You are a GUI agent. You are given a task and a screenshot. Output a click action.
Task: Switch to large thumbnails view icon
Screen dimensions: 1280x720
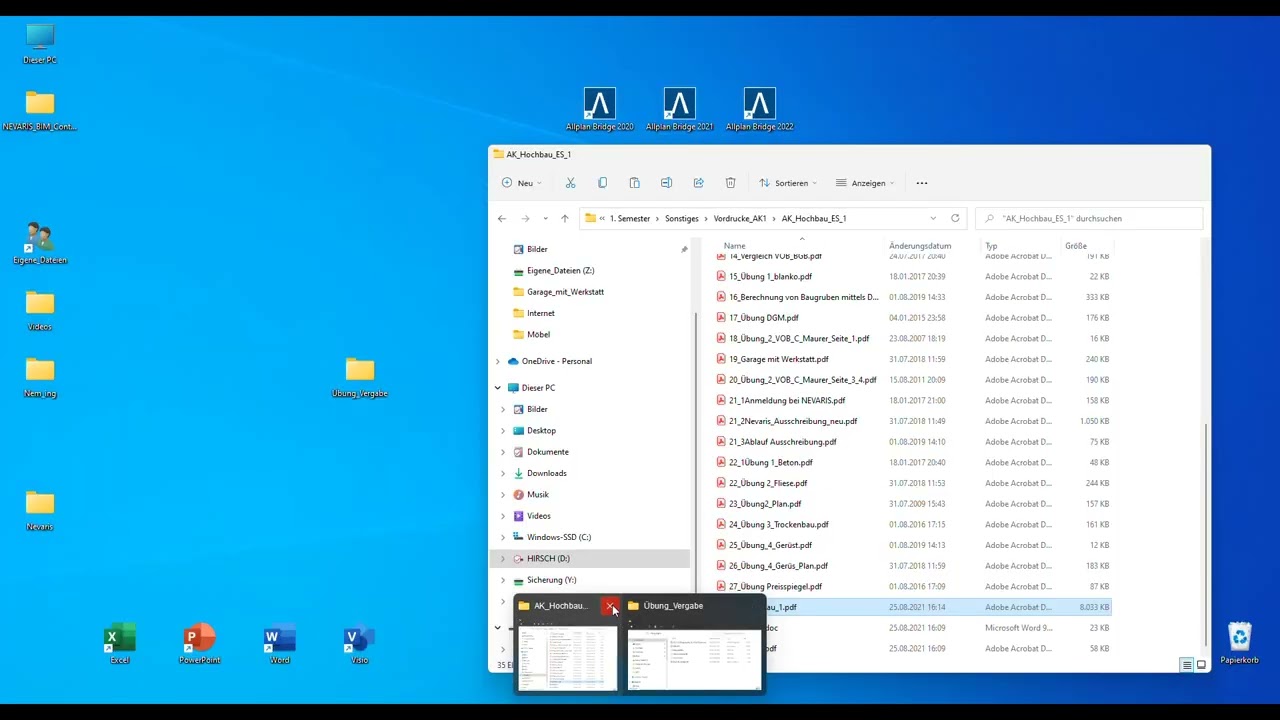point(1201,665)
